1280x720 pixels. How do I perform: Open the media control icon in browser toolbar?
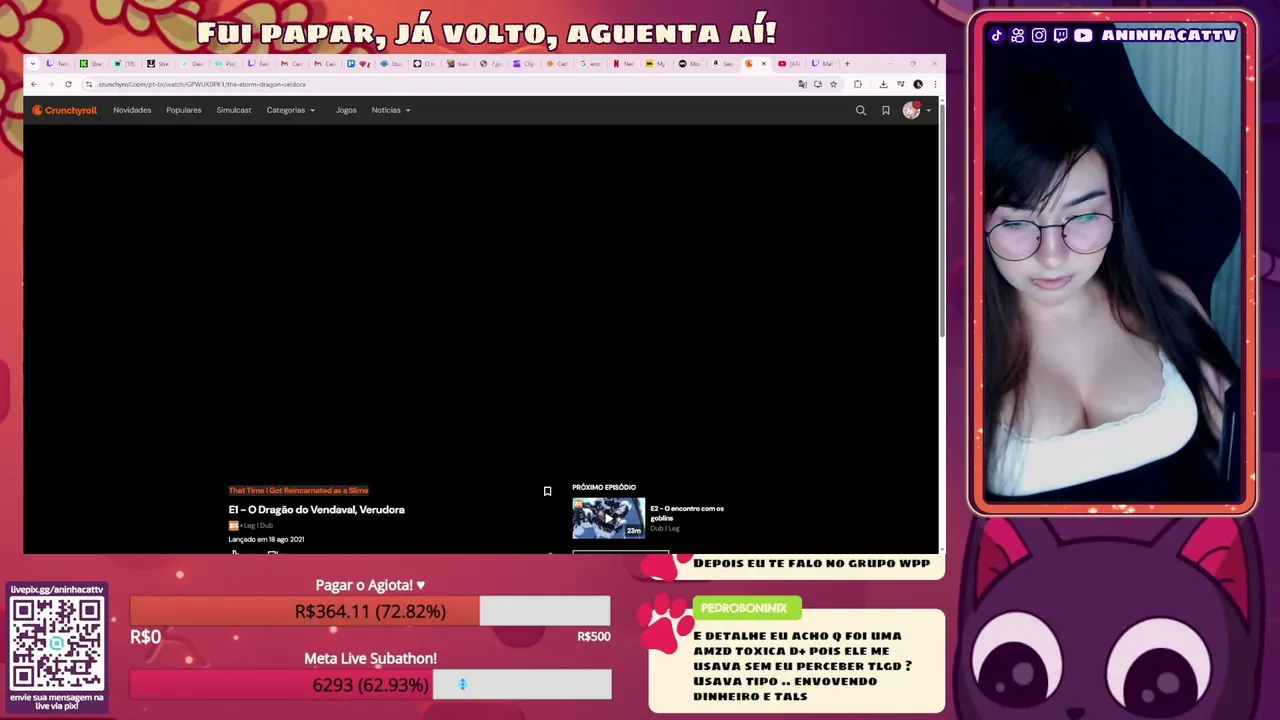[901, 84]
